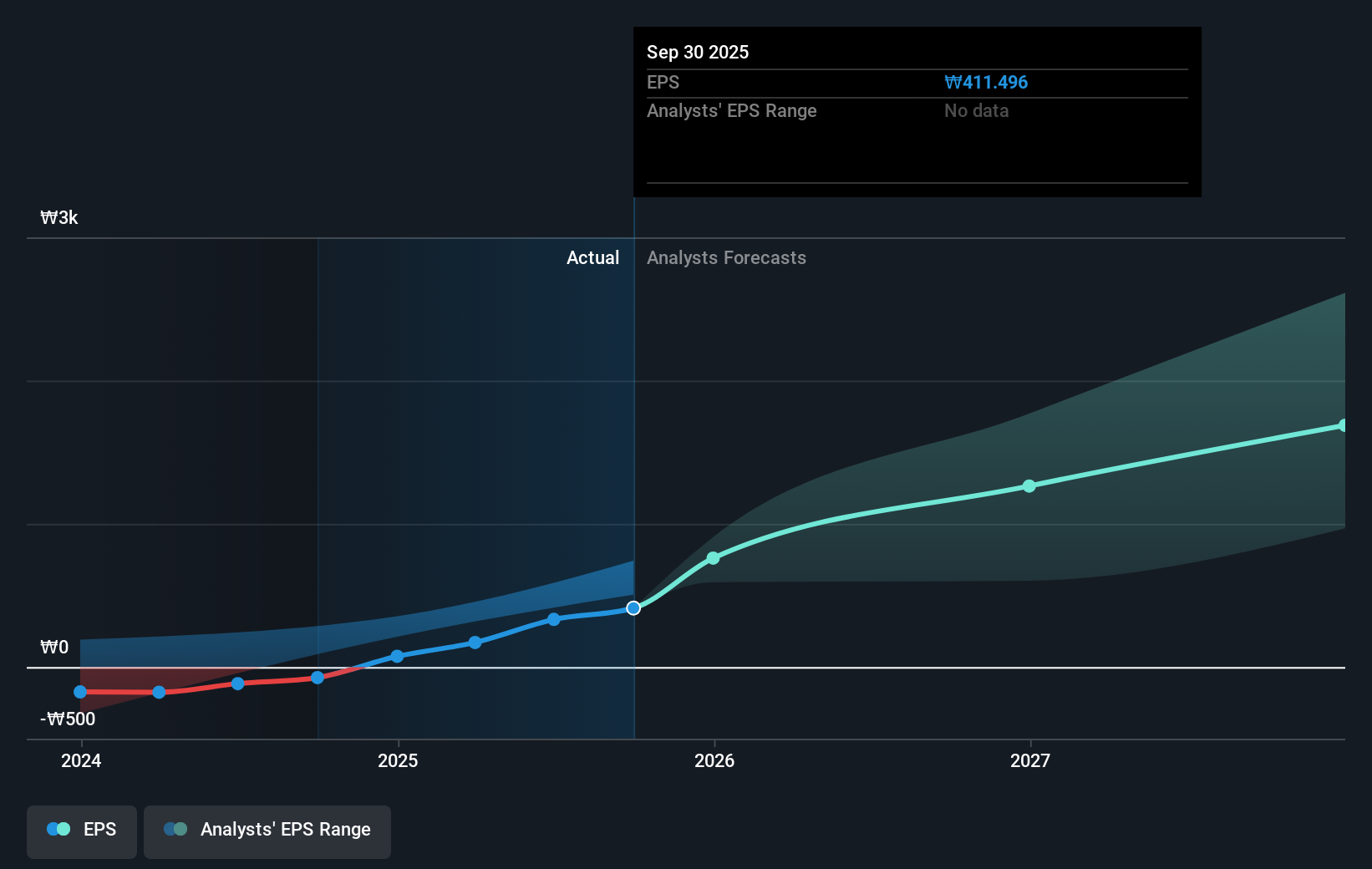The width and height of the screenshot is (1372, 869).
Task: Select the 2026 forecast EPS data point
Action: [713, 558]
